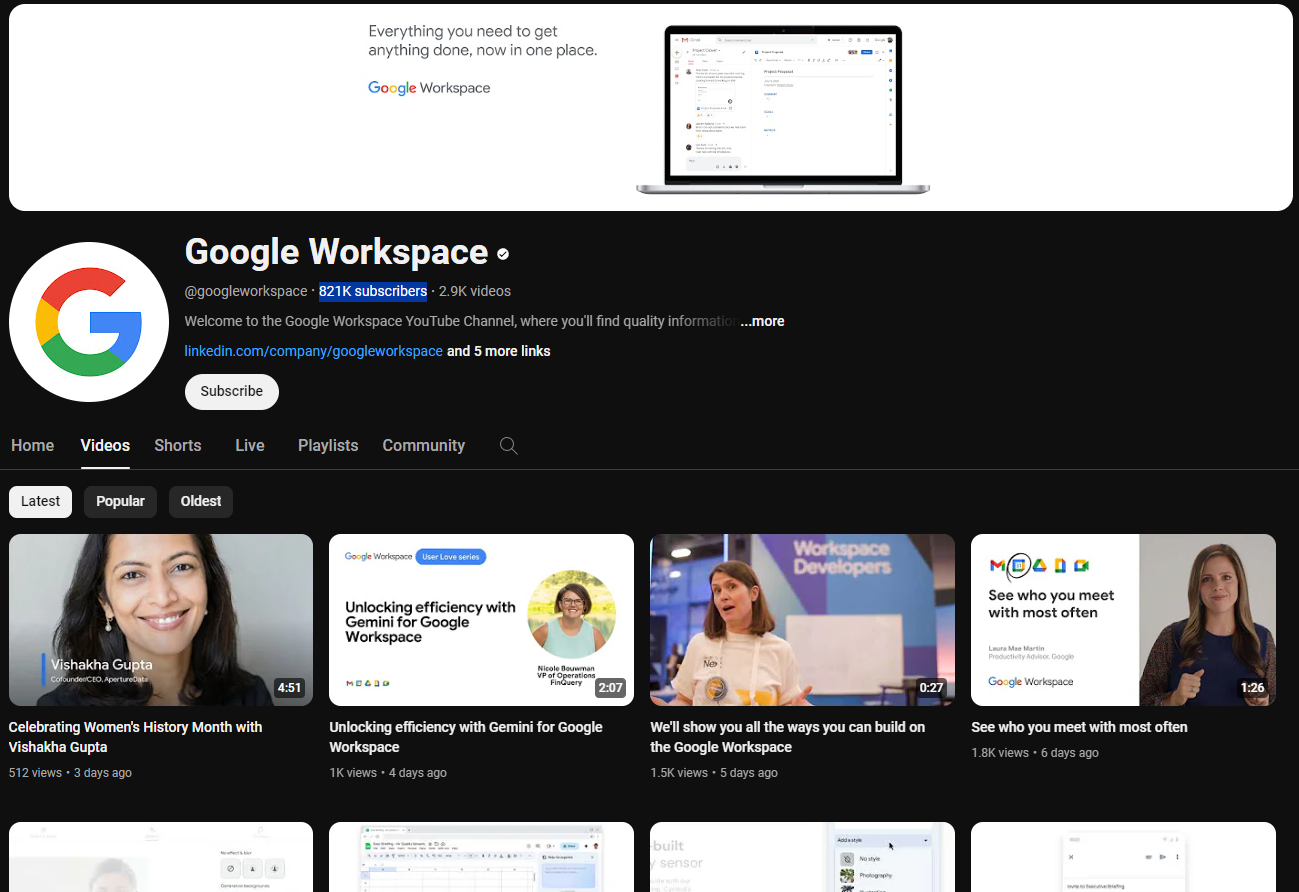The image size is (1299, 892).
Task: Select the Latest filter chip
Action: click(40, 501)
